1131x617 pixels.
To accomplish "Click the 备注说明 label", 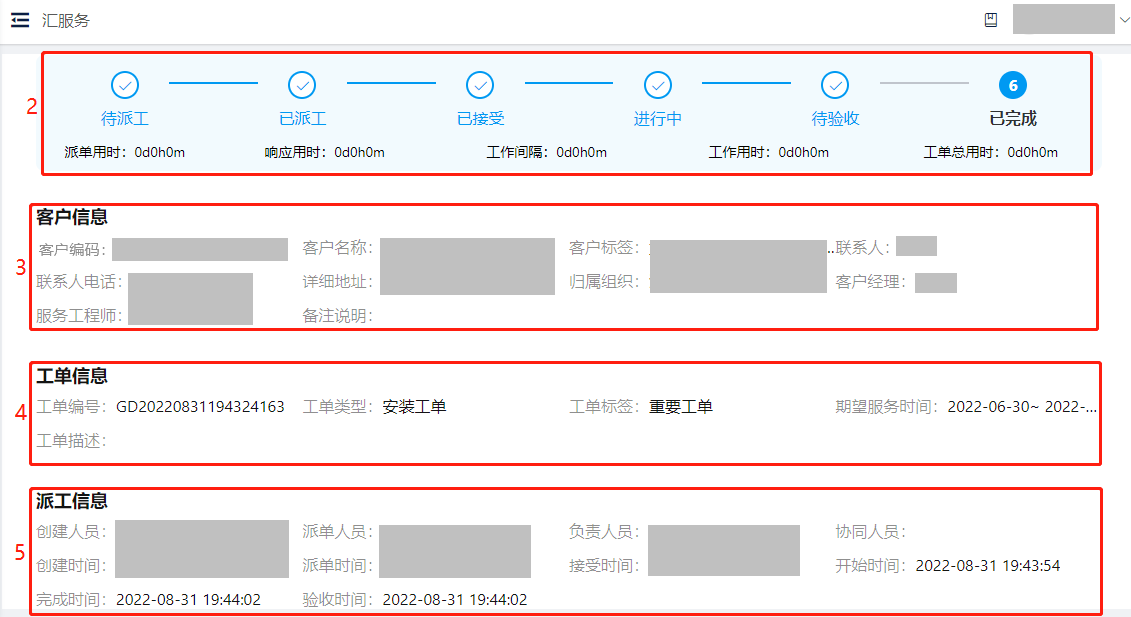I will point(338,315).
